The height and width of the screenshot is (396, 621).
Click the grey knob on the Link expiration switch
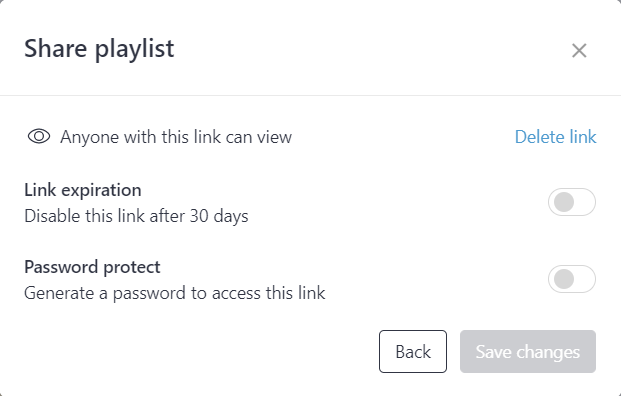(564, 202)
